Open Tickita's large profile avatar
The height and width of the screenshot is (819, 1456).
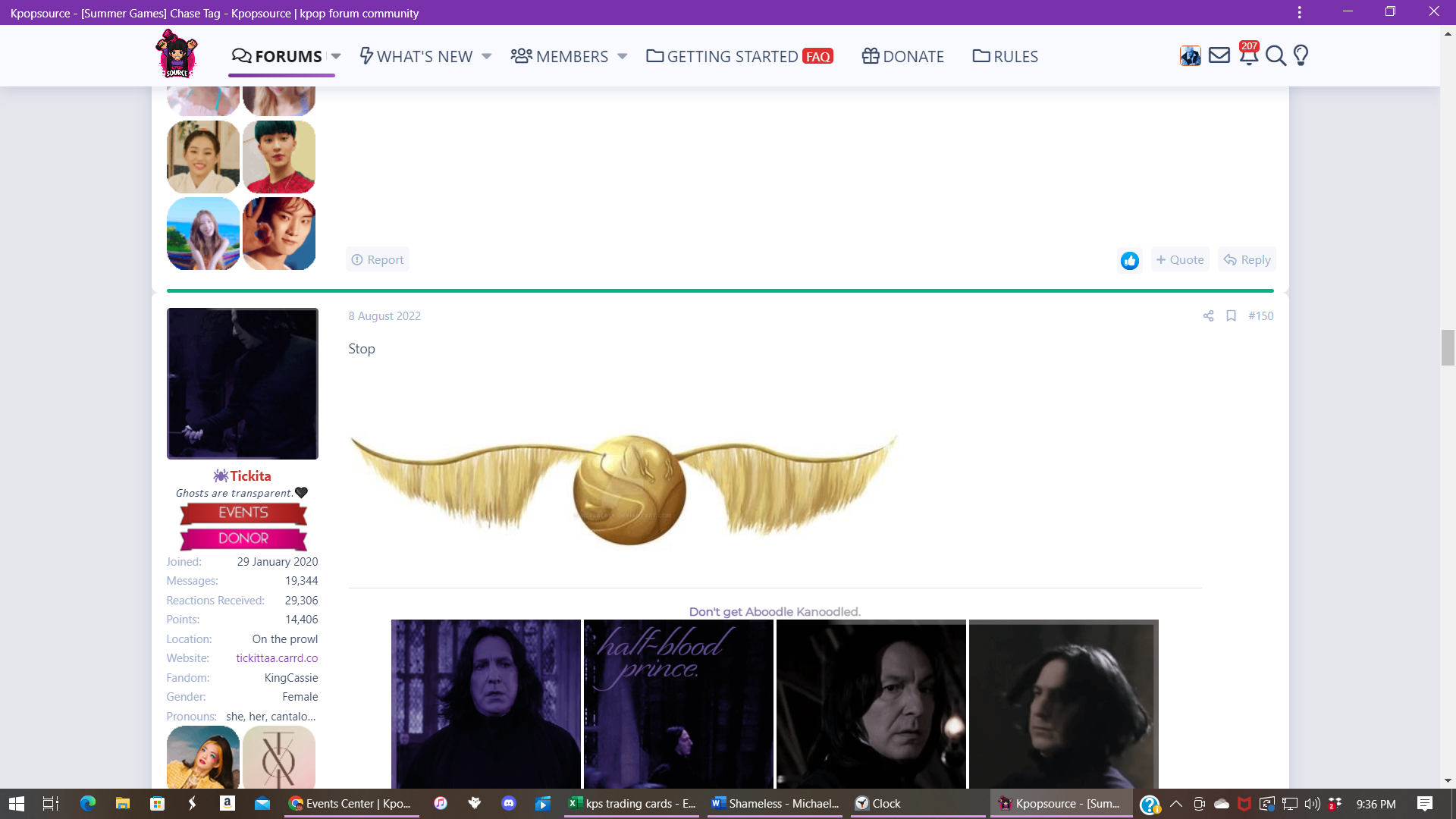pos(243,383)
